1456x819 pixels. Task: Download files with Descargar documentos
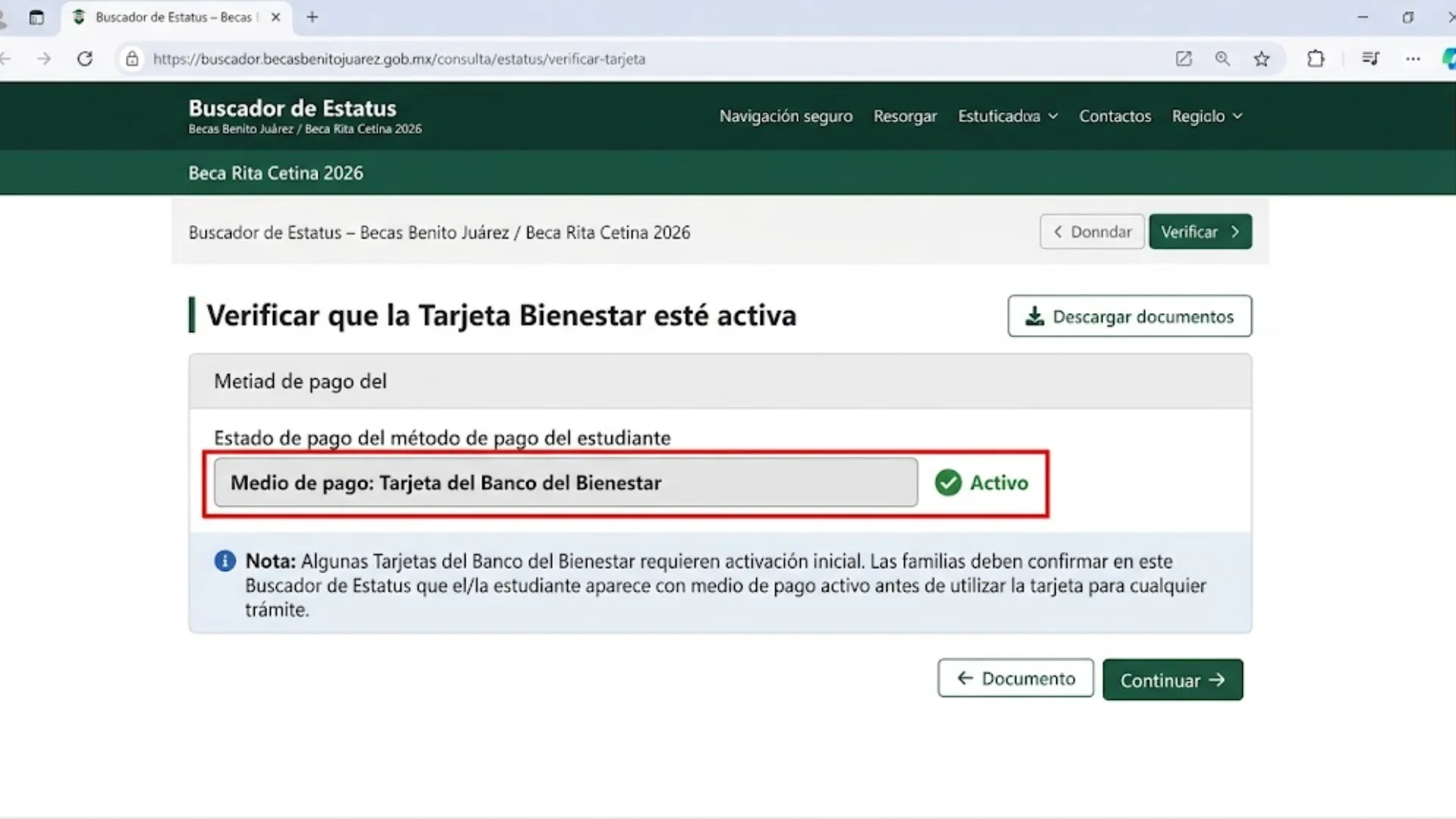1129,316
